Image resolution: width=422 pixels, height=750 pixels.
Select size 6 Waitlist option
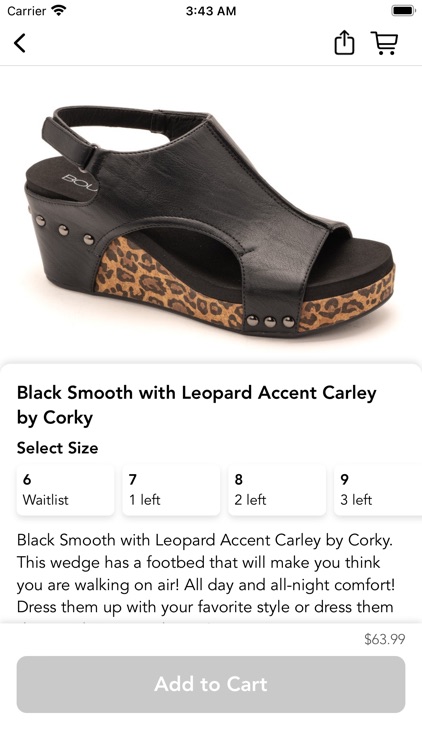pos(66,490)
